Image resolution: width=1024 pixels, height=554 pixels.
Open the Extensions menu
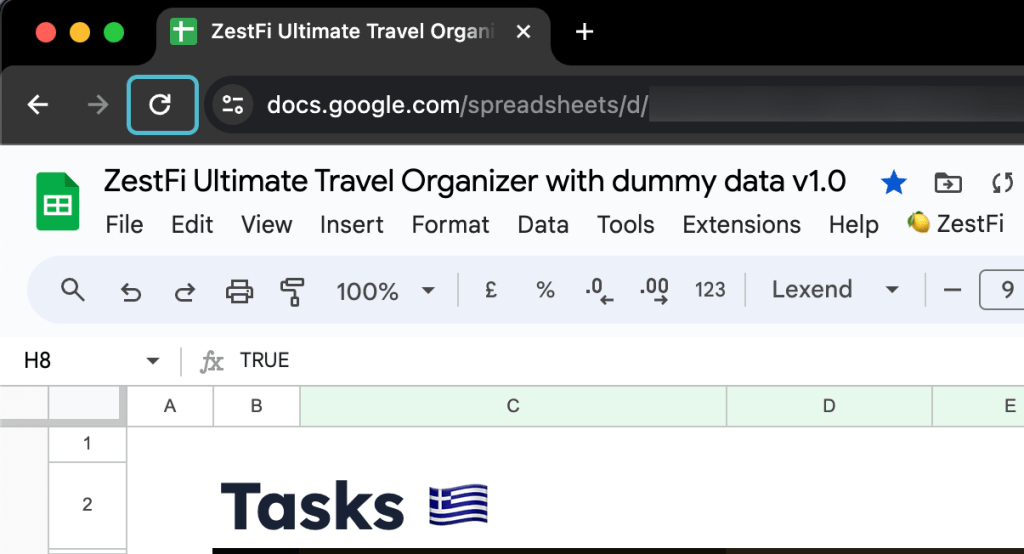tap(741, 225)
